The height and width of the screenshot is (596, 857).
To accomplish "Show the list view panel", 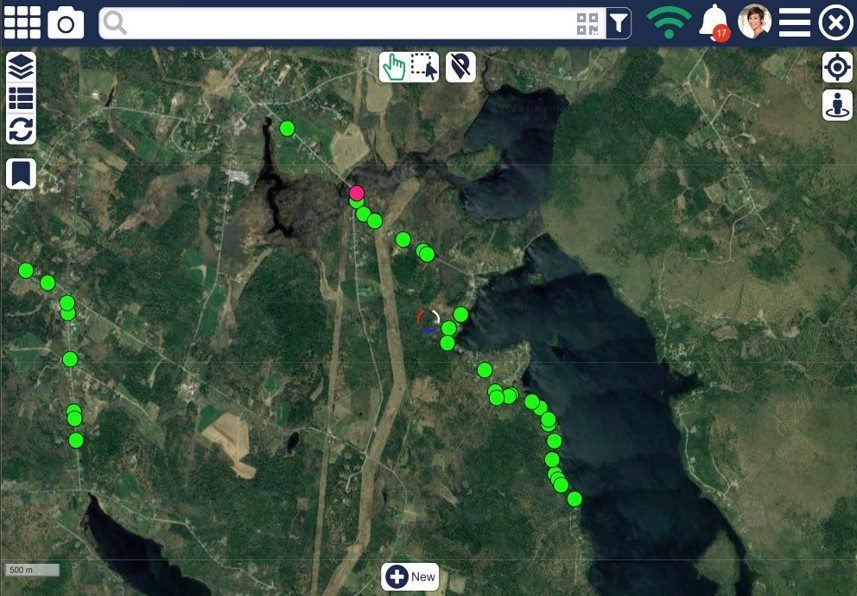I will (21, 98).
